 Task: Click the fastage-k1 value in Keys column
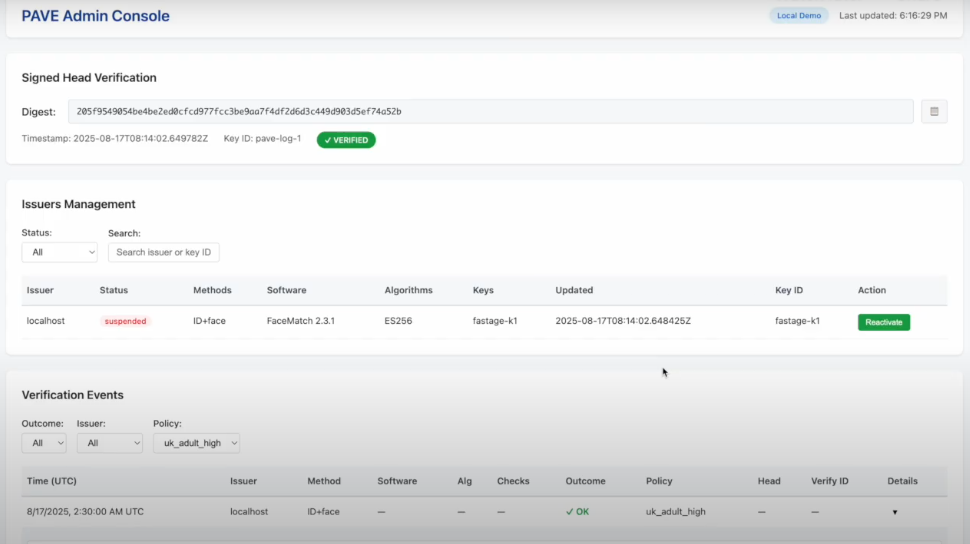pos(495,321)
